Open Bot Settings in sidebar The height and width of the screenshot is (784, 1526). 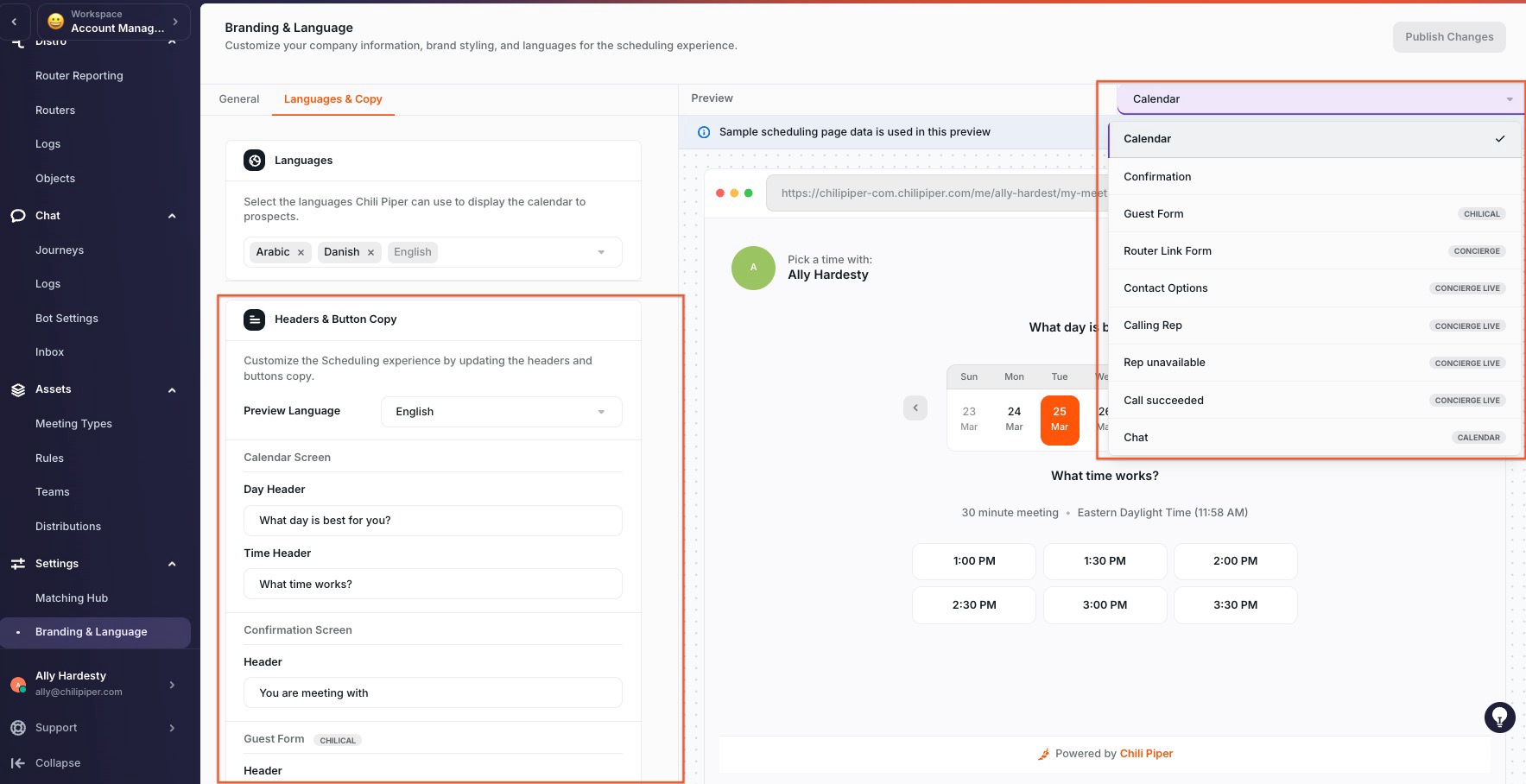point(66,319)
